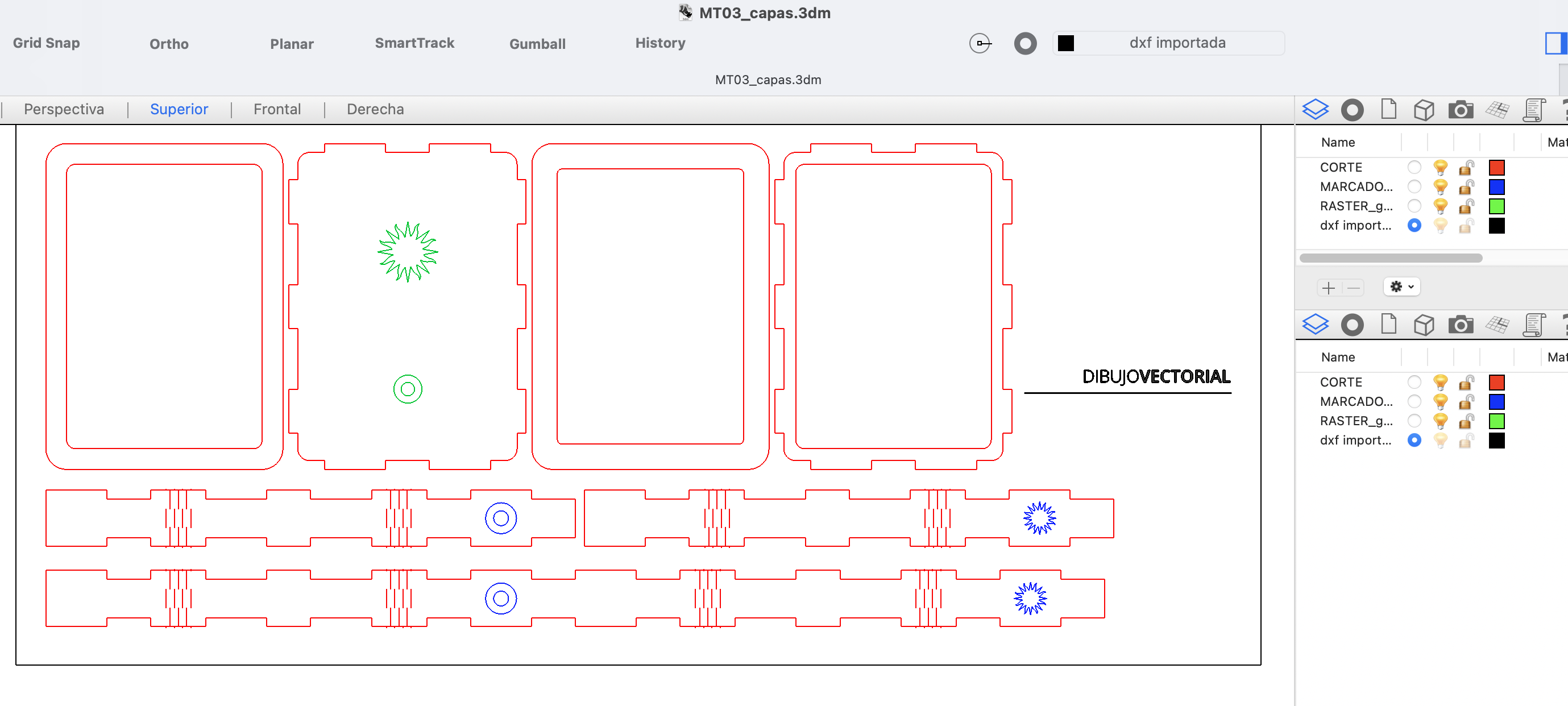1568x706 pixels.
Task: Open the Materials panel circle icon
Action: (1352, 110)
